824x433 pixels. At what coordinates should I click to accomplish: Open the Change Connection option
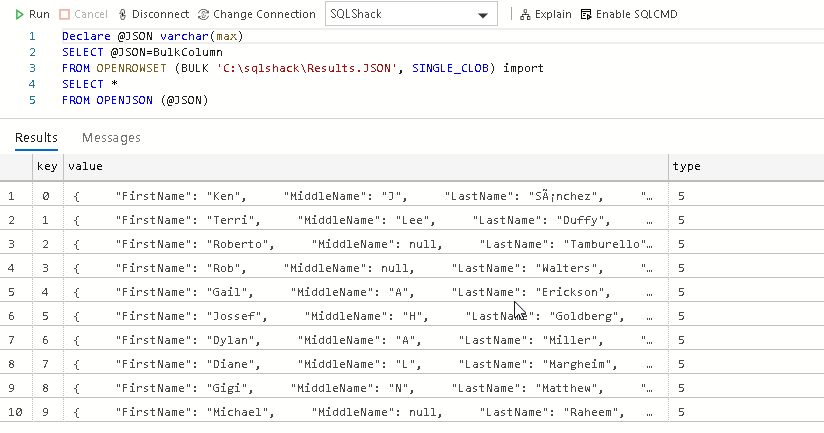[x=255, y=14]
